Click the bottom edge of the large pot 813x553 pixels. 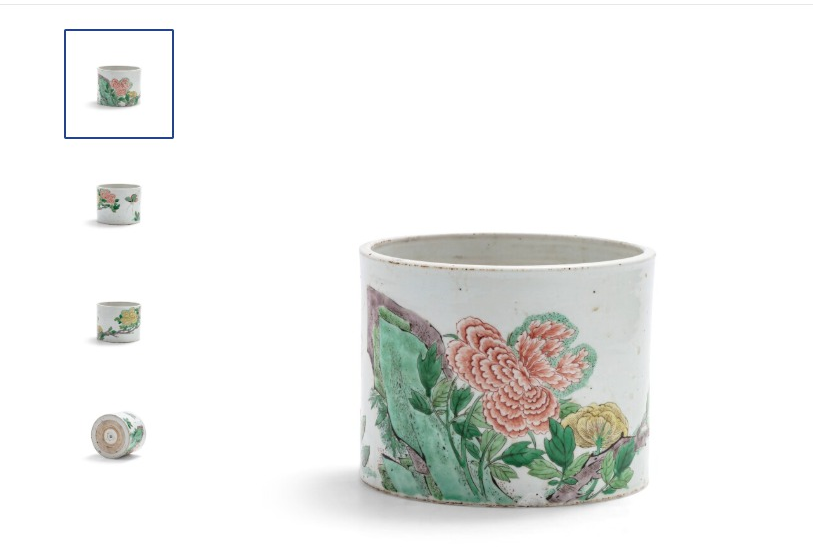[x=507, y=502]
